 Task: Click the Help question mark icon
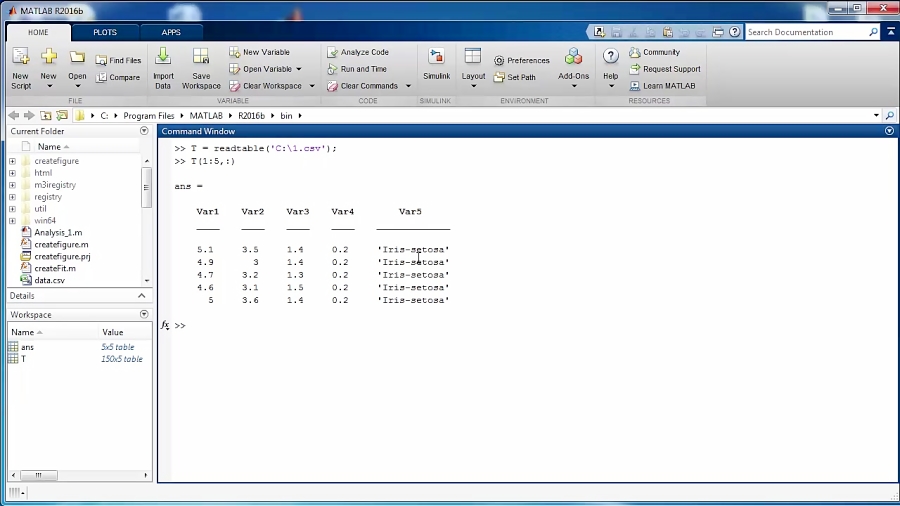pos(611,56)
